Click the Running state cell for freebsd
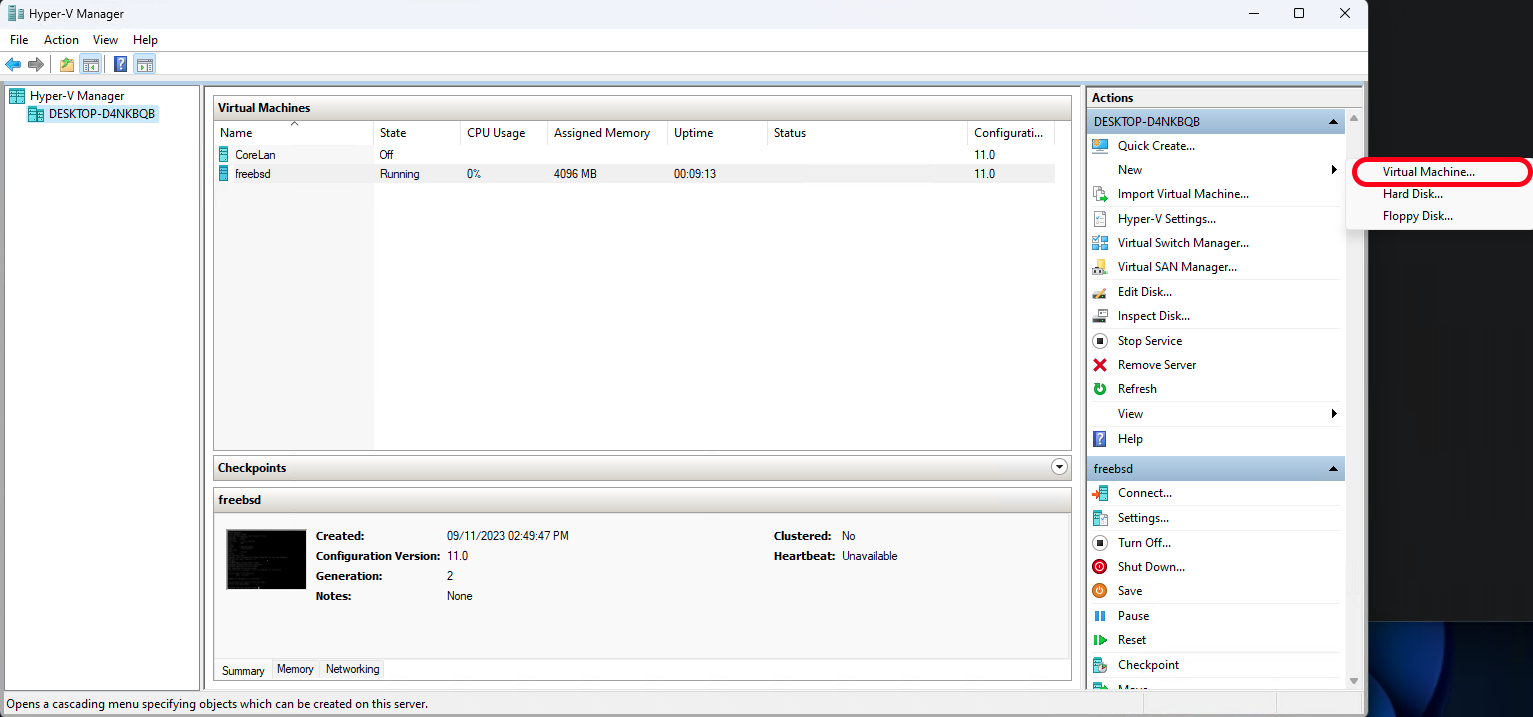Screen dimensions: 1533x717 399,174
